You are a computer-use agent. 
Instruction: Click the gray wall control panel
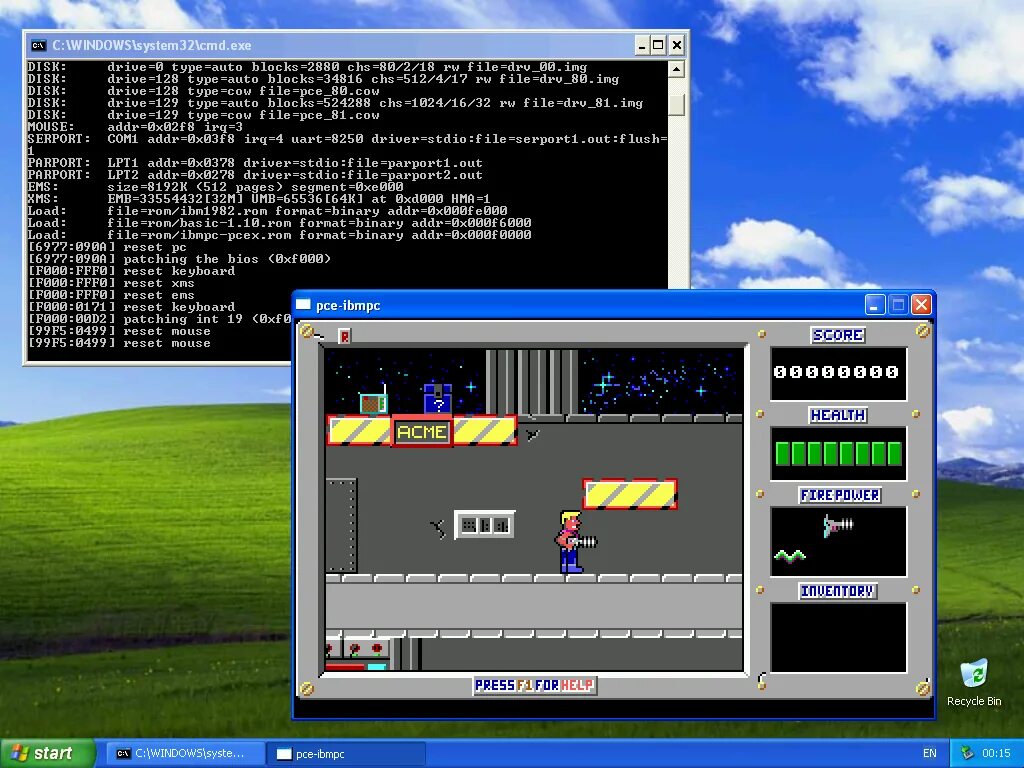point(484,525)
